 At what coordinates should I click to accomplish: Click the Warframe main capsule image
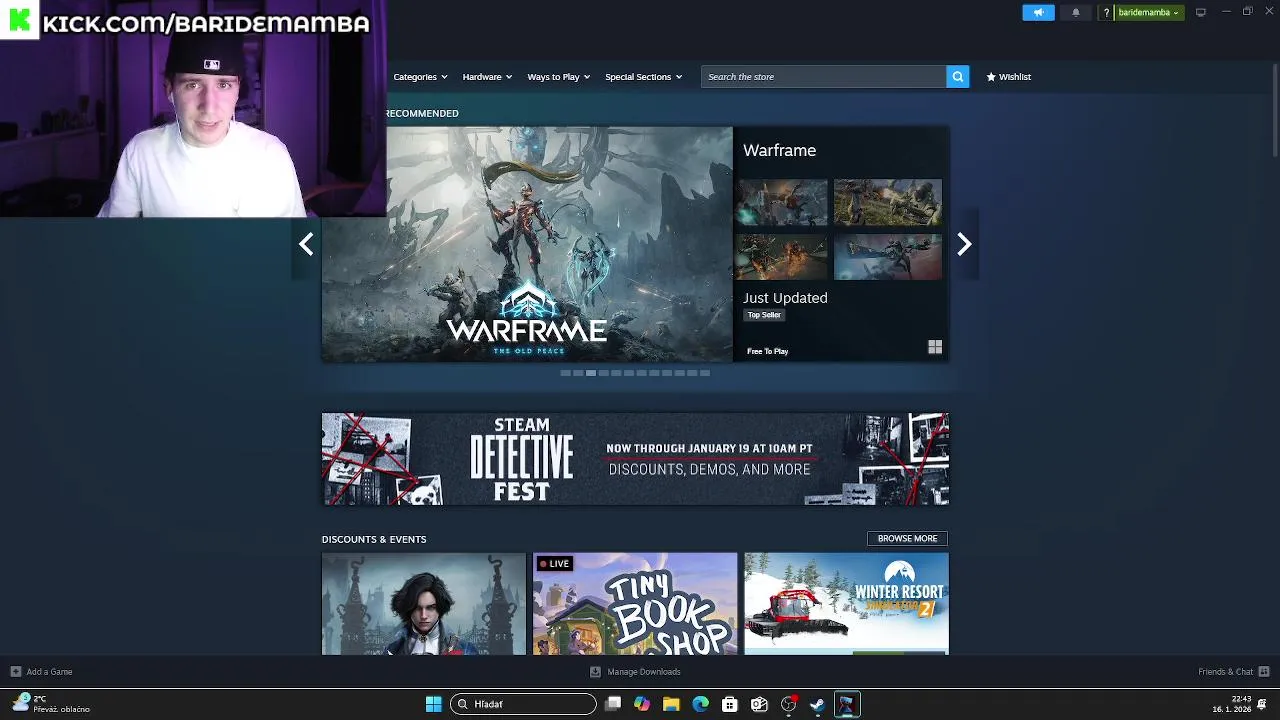pos(527,244)
